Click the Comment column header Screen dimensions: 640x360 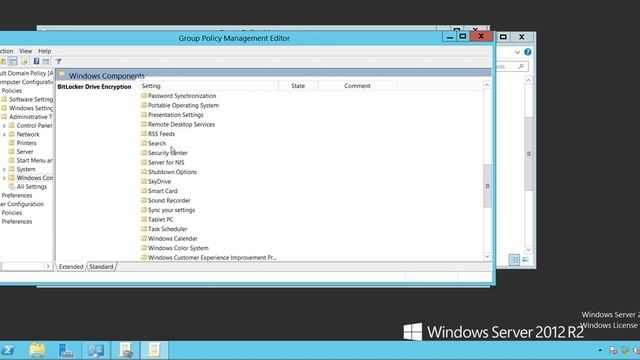click(357, 86)
